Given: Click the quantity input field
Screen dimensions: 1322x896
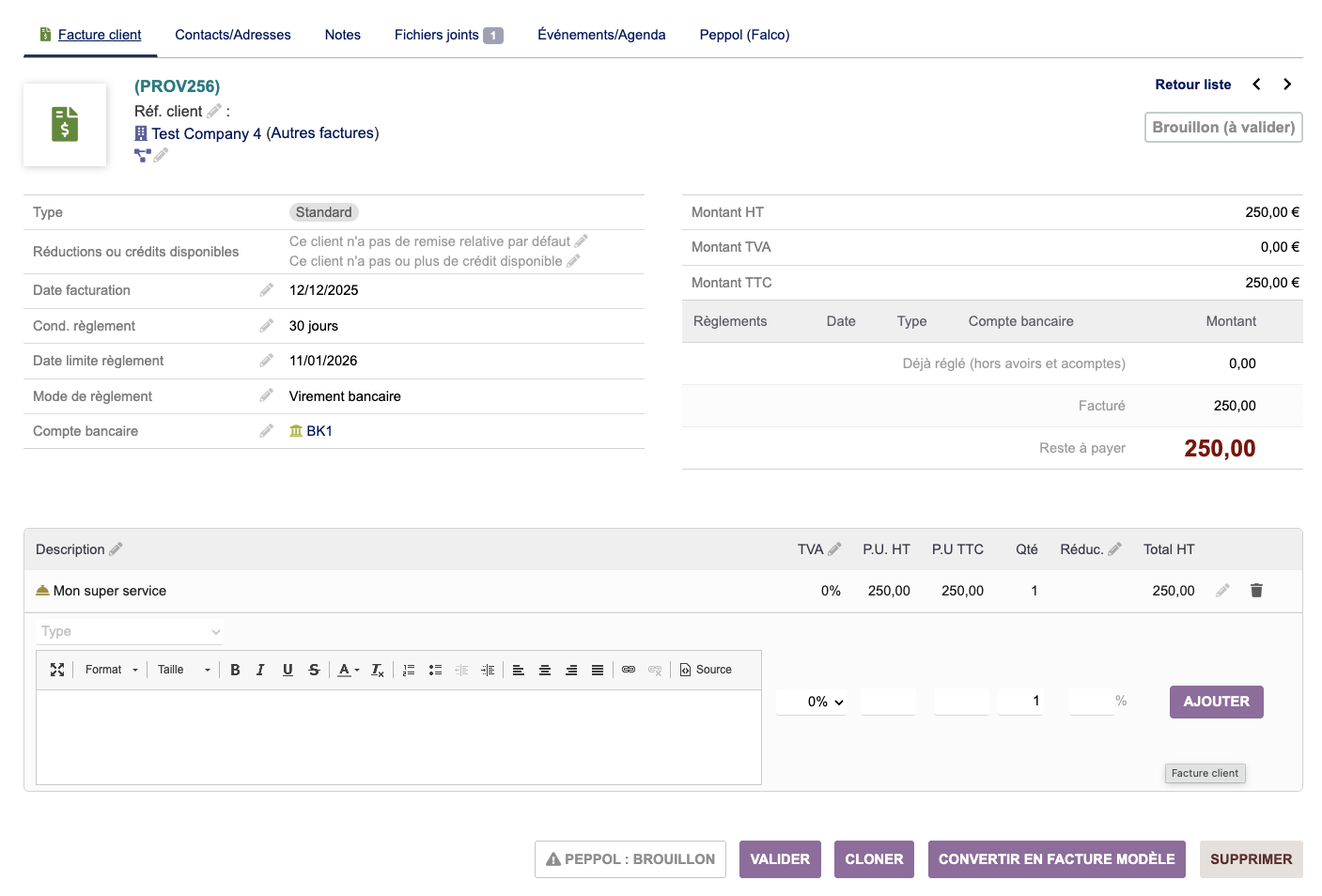Looking at the screenshot, I should click(x=1020, y=701).
